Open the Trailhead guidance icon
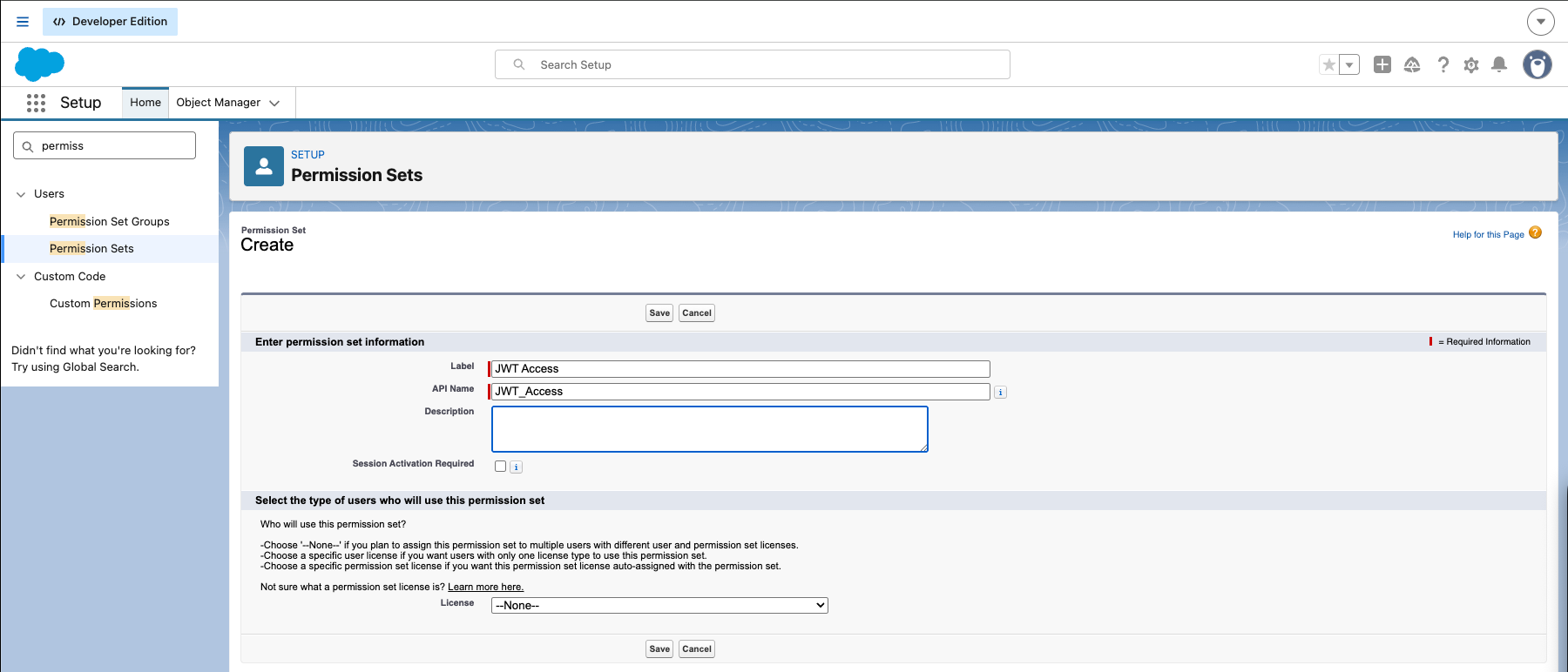Screen dimensions: 1568x672 click(1412, 64)
